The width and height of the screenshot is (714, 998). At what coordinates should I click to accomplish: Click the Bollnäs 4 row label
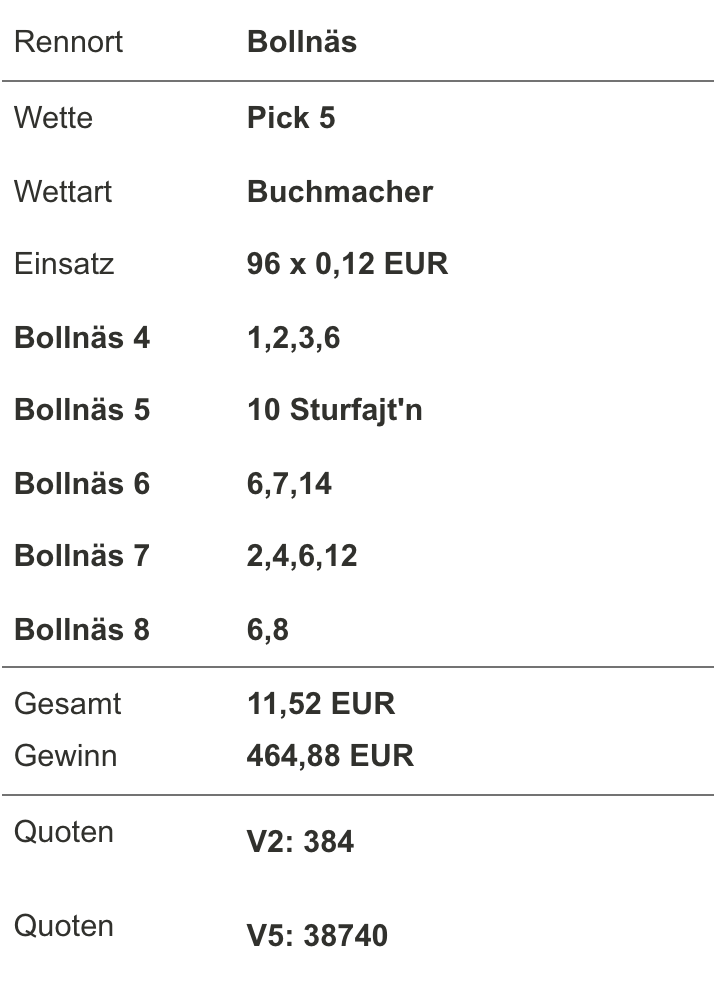pos(82,337)
